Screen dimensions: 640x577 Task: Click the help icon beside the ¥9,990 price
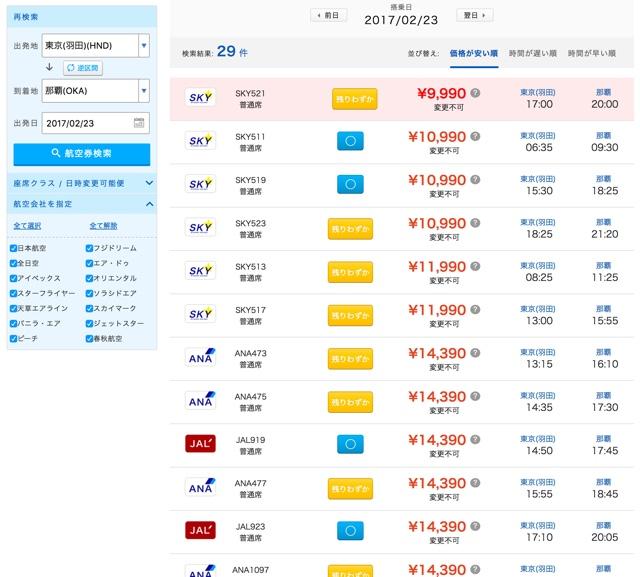(475, 93)
